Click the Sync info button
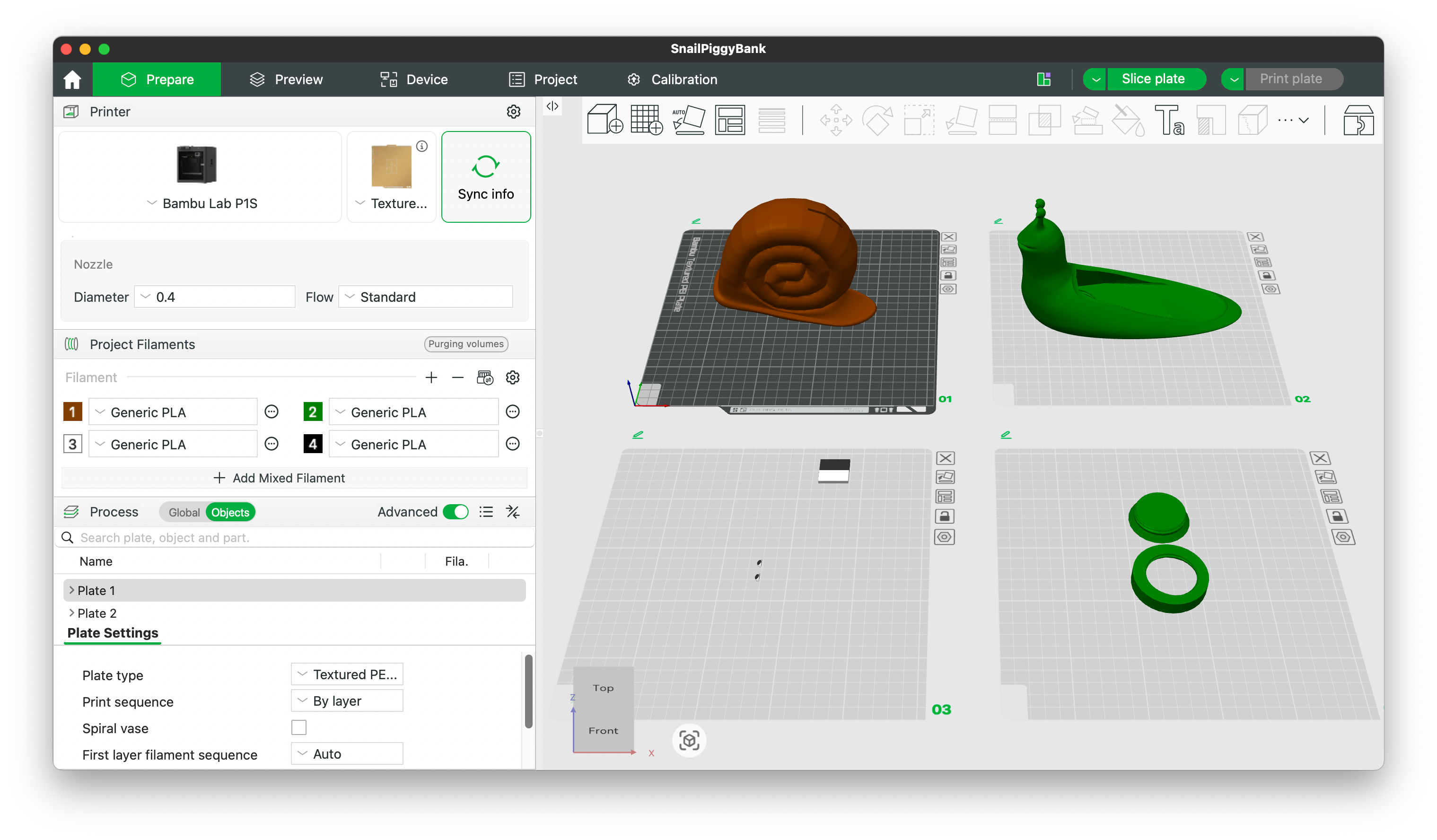 point(486,177)
